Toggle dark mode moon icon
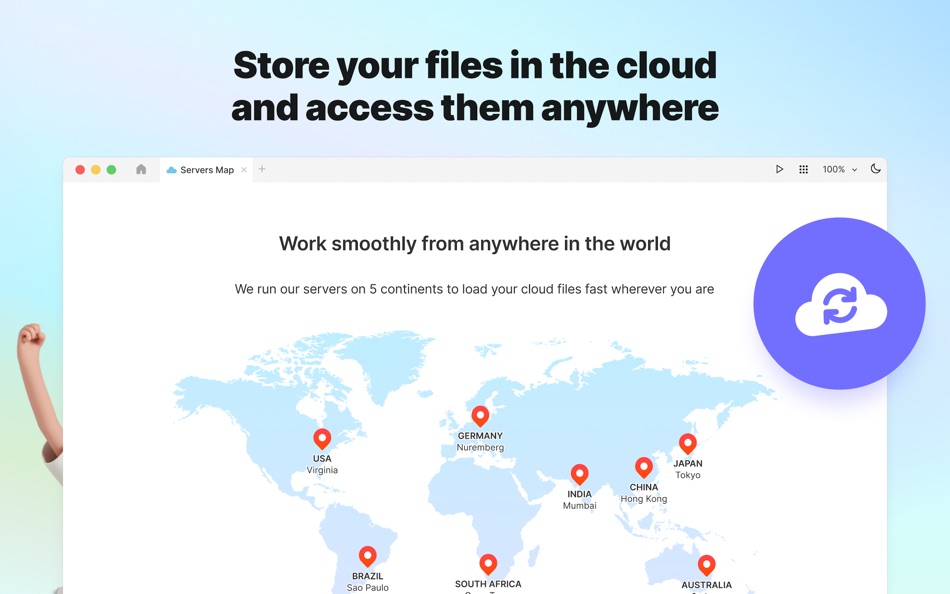Viewport: 950px width, 594px height. [875, 169]
